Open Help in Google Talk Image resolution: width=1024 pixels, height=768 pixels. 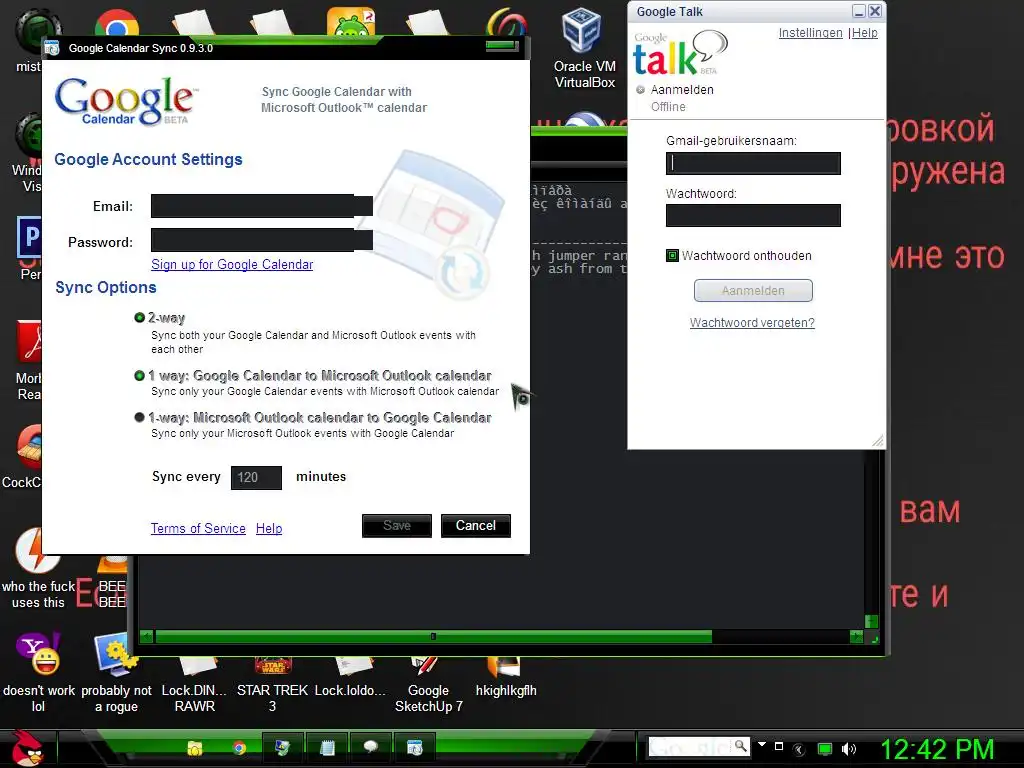pos(865,33)
